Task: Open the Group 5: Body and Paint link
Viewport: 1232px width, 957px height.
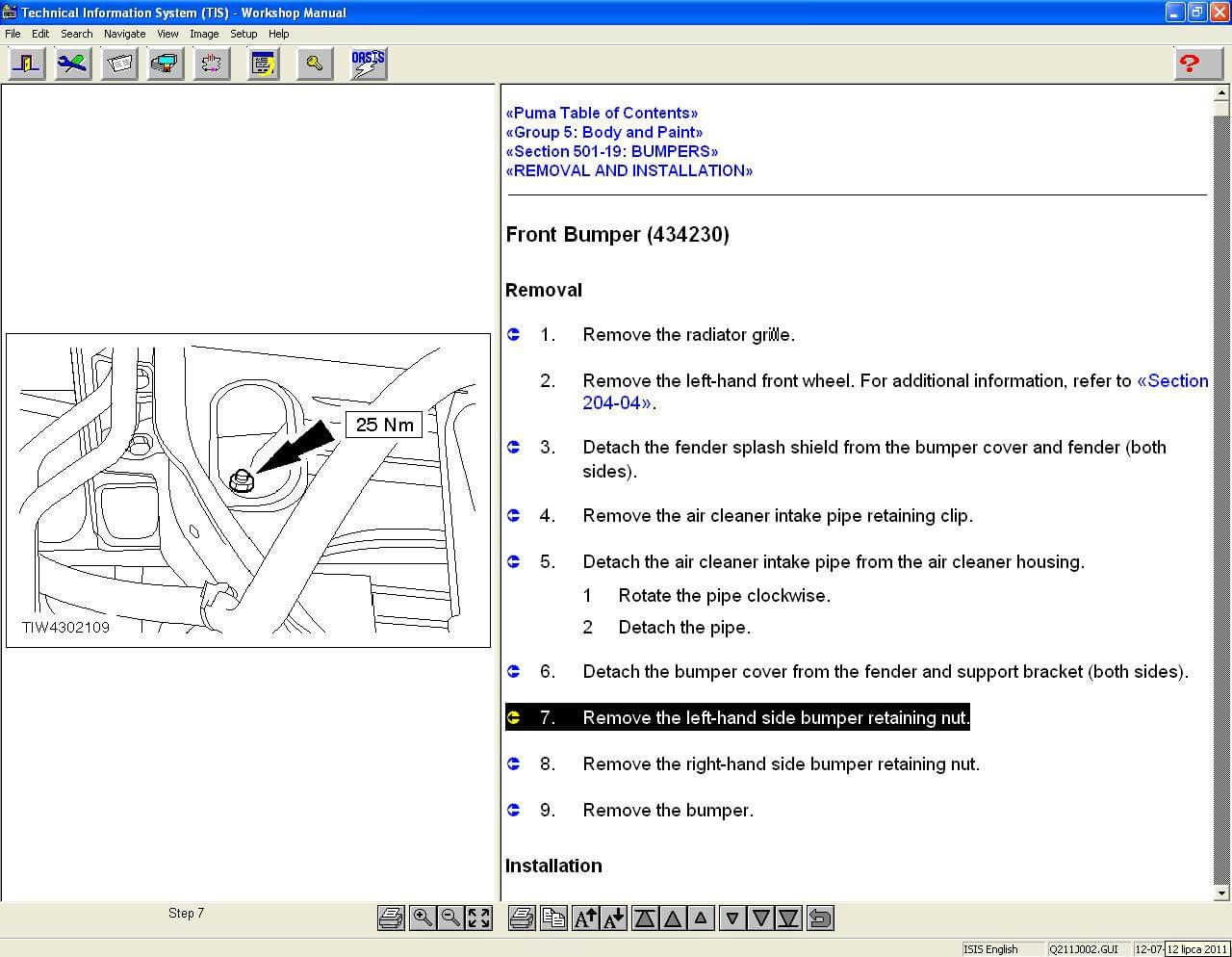Action: [x=604, y=132]
